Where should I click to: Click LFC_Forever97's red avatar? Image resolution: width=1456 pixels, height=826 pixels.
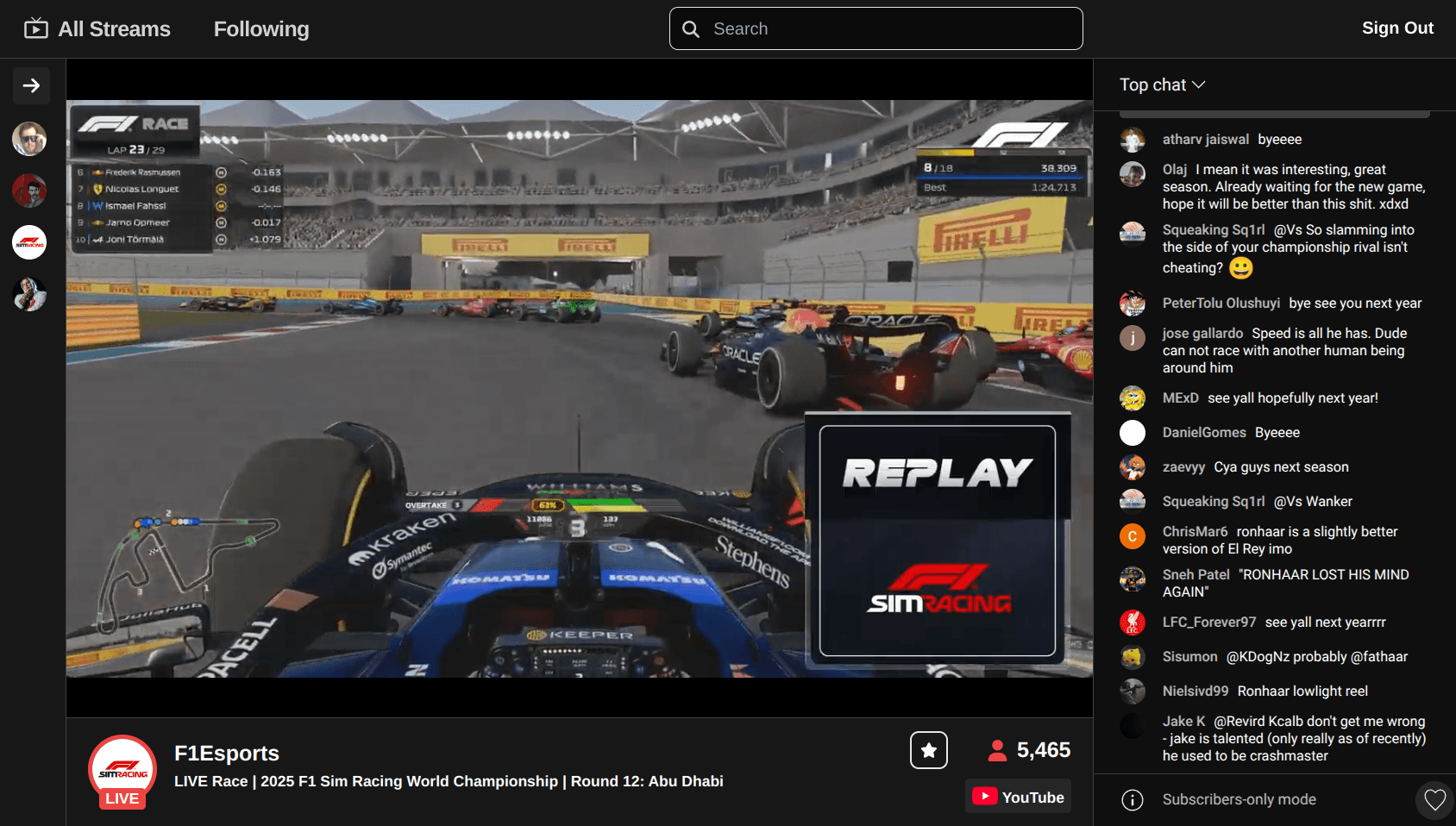point(1133,623)
